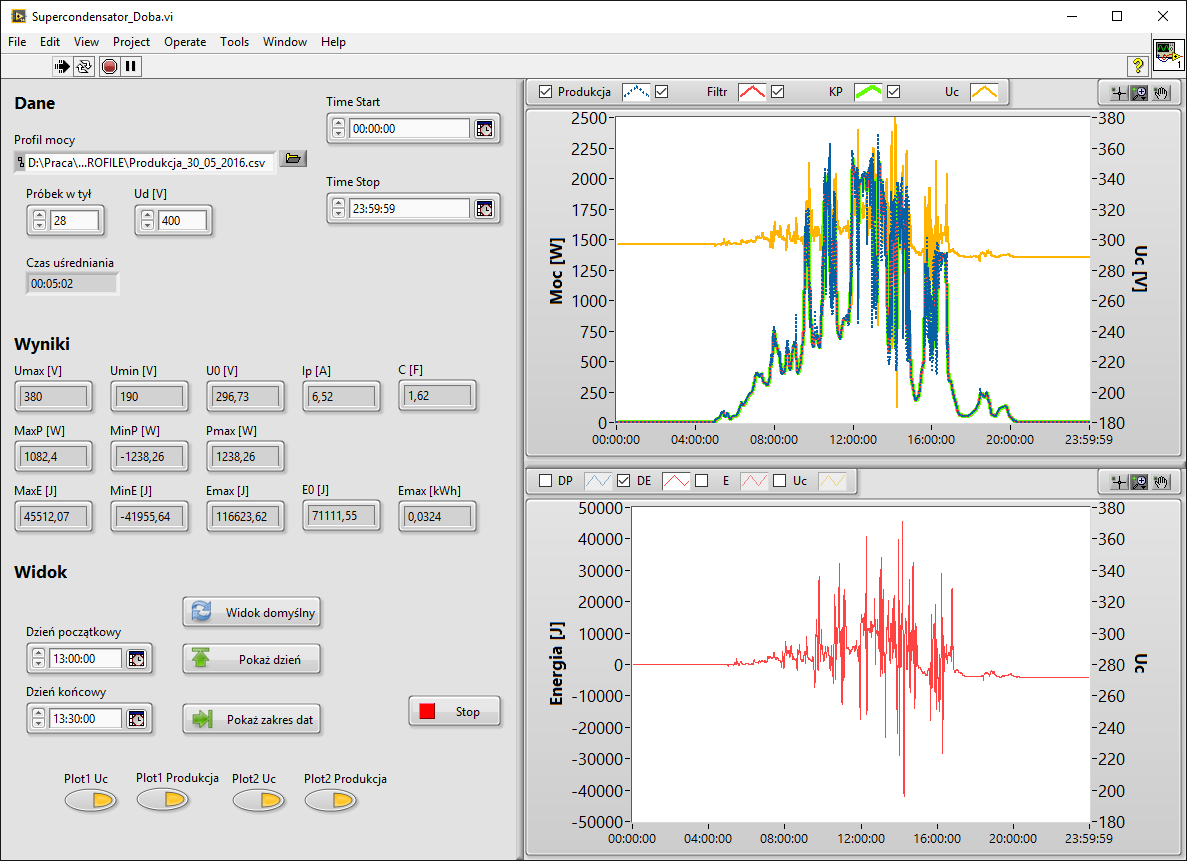This screenshot has width=1187, height=861.
Task: Toggle the Plot1 Uc switch
Action: [91, 800]
